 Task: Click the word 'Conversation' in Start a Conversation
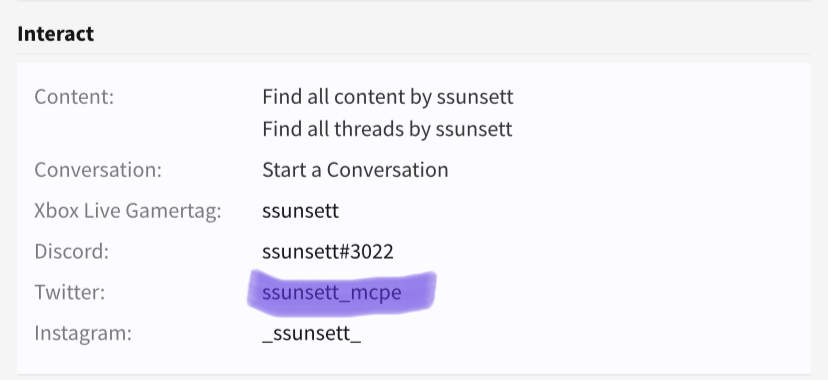387,170
